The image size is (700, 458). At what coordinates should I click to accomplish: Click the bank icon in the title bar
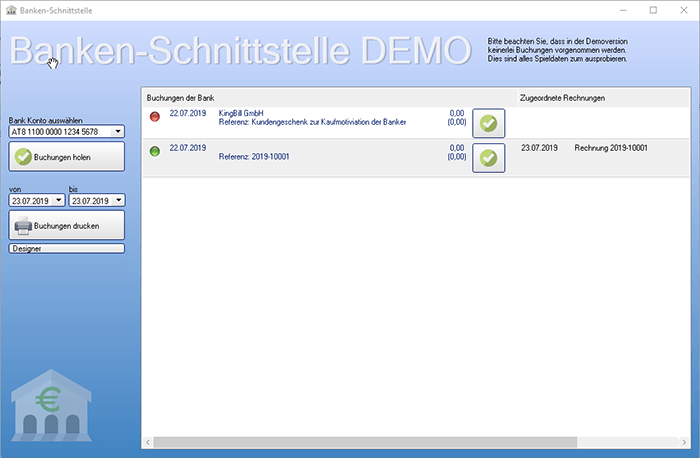pos(11,9)
